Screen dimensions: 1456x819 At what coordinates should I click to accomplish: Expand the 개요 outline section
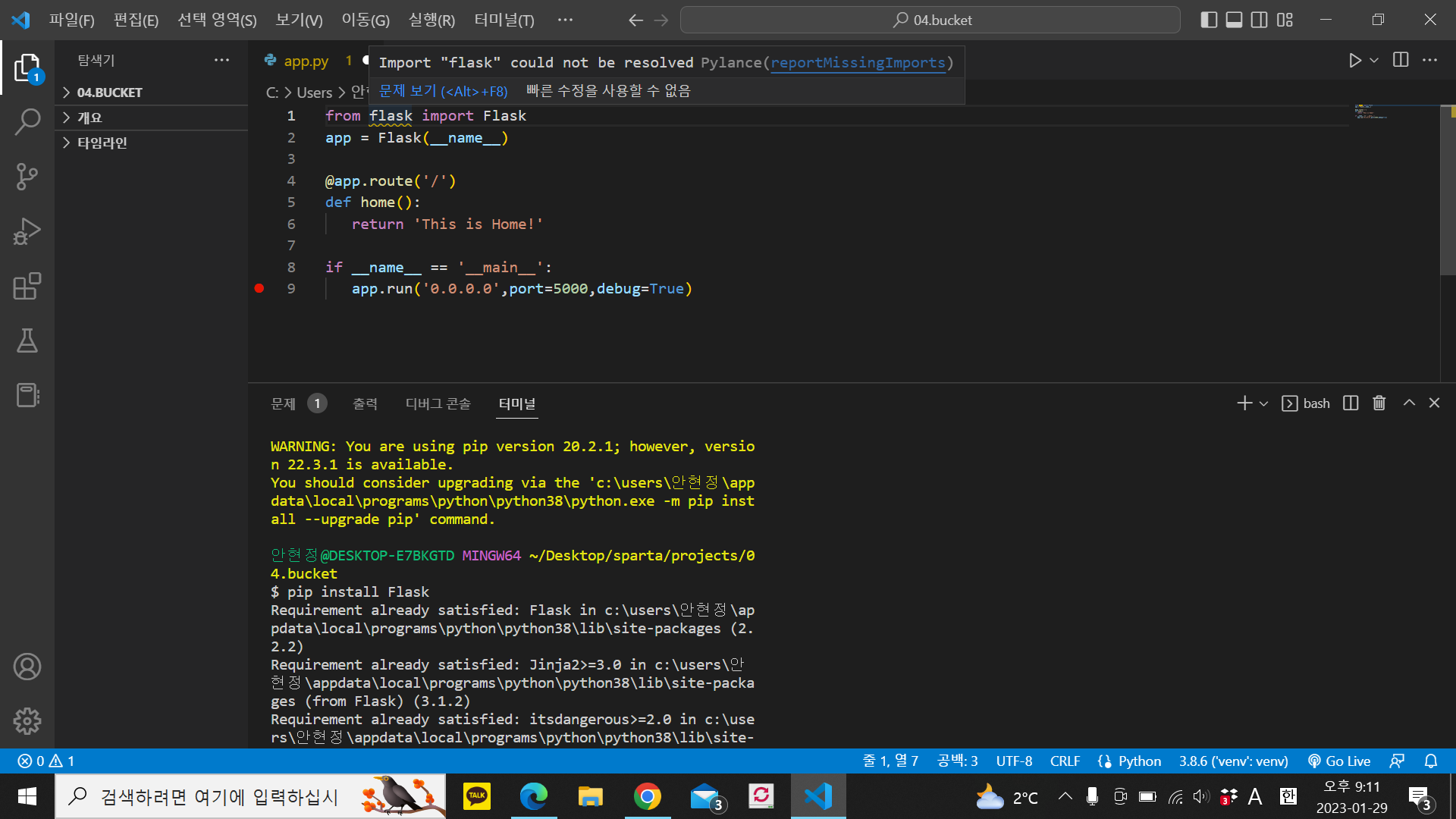click(x=152, y=118)
